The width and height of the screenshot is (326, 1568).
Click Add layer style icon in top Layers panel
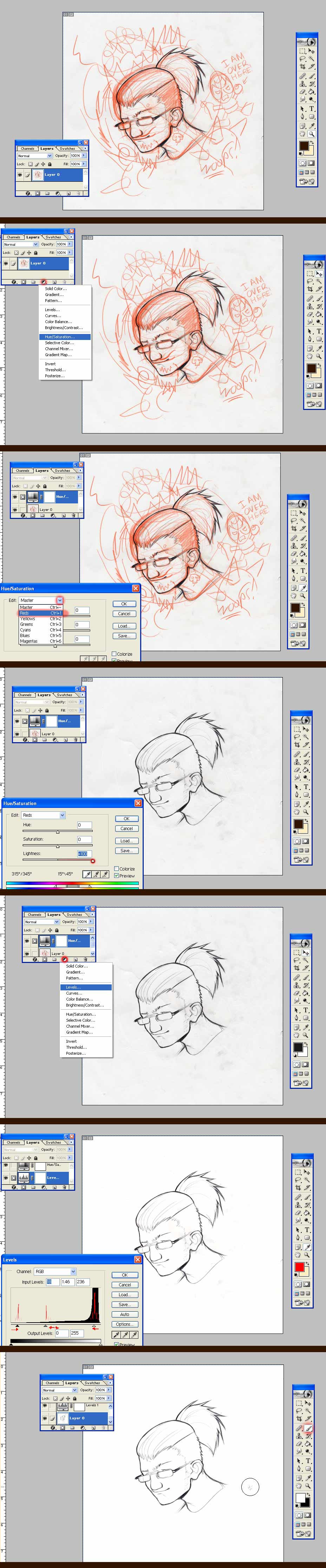pyautogui.click(x=28, y=194)
